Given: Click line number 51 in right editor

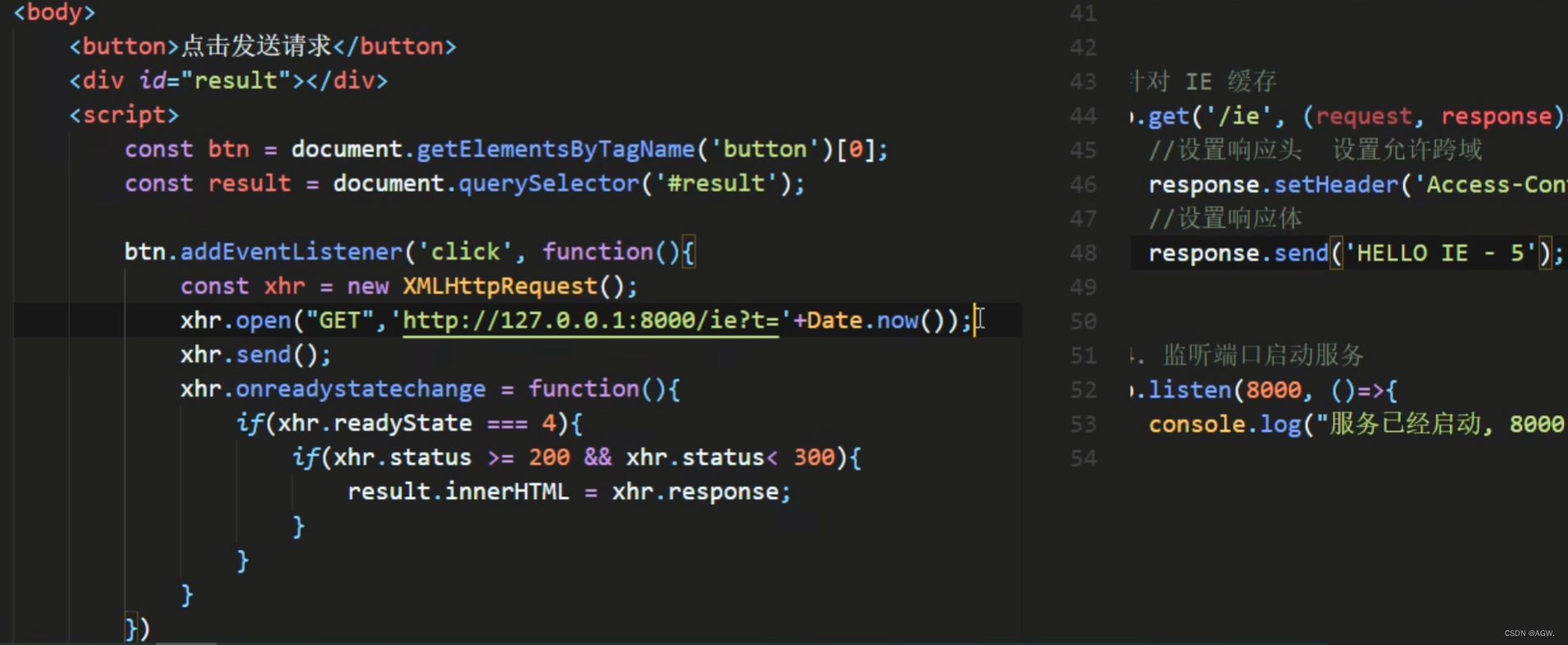Looking at the screenshot, I should [1083, 356].
